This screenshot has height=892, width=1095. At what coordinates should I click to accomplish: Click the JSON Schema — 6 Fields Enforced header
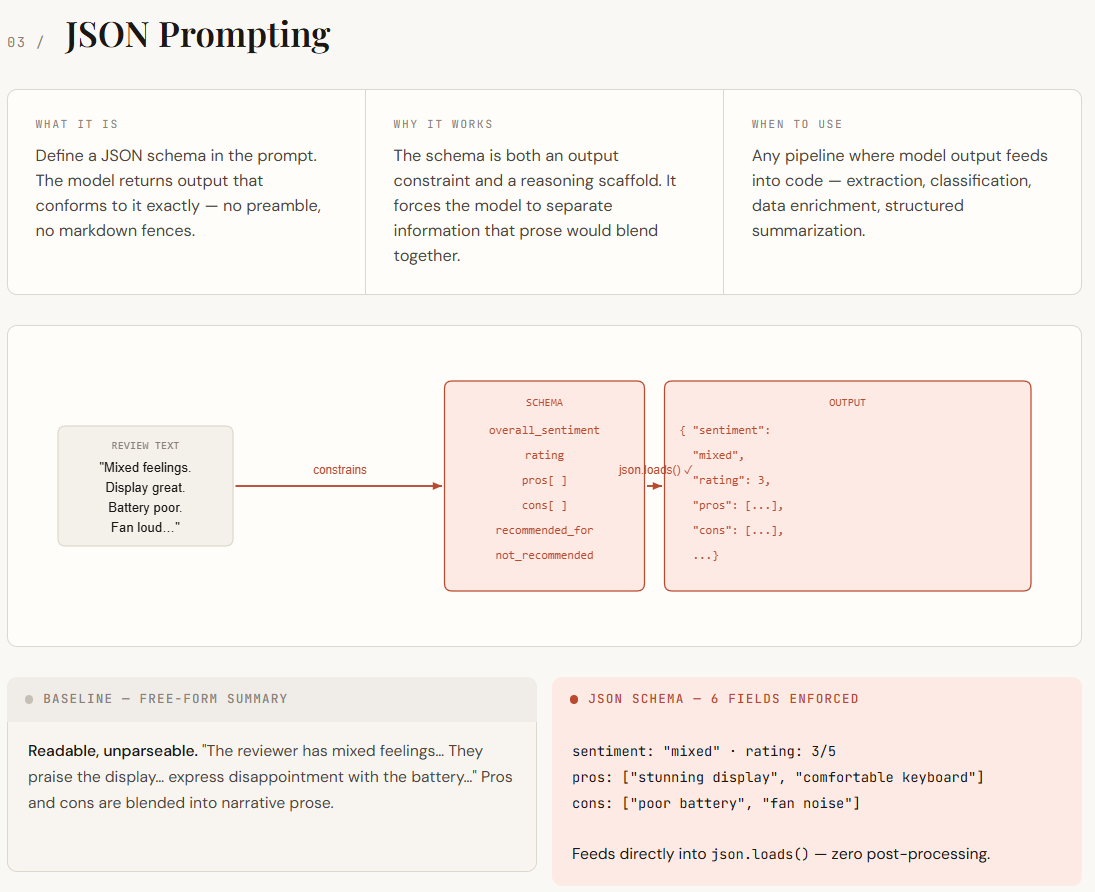tap(723, 699)
